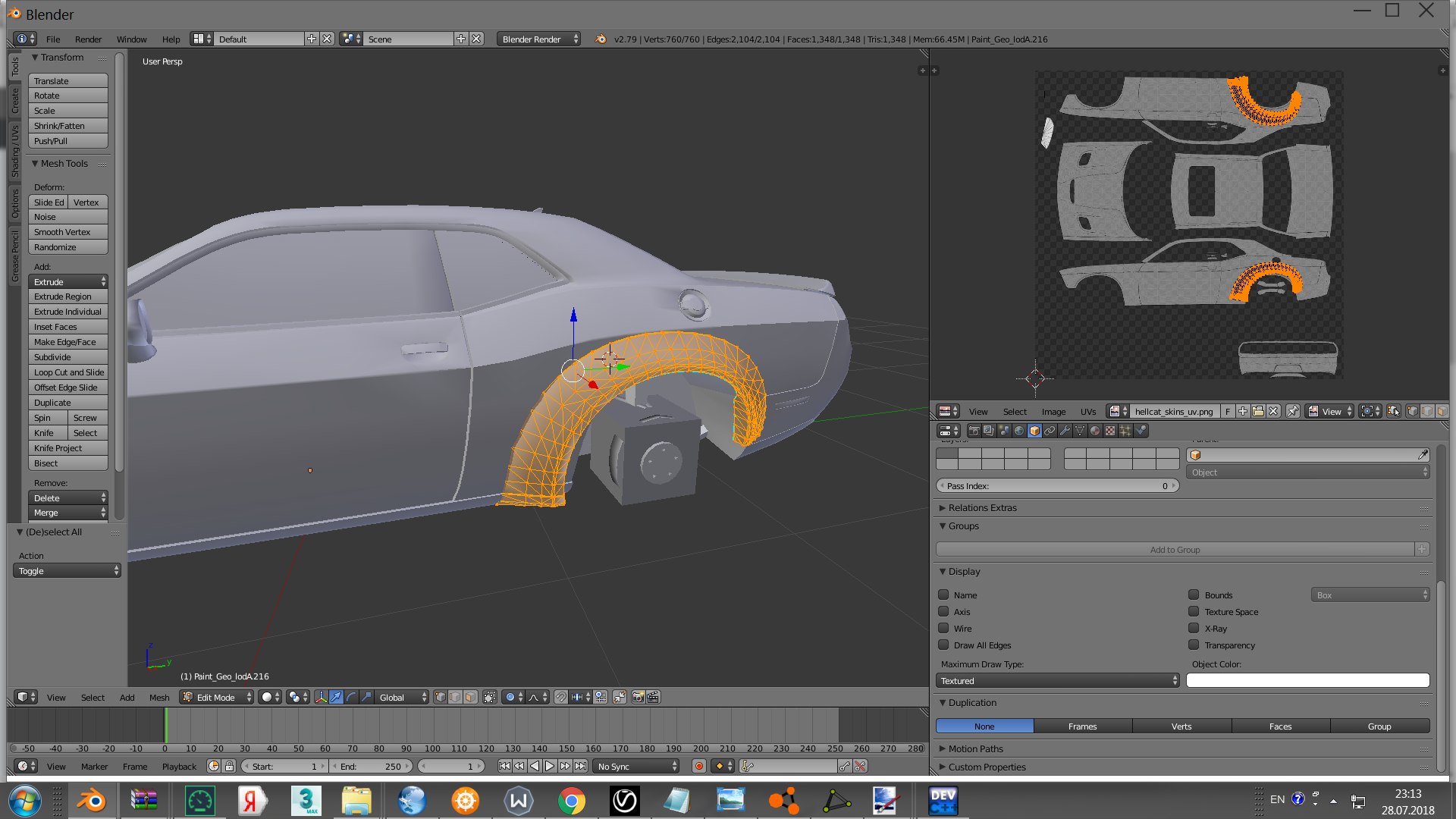Pin the image in UV editor
The width and height of the screenshot is (1456, 819).
coord(1293,411)
